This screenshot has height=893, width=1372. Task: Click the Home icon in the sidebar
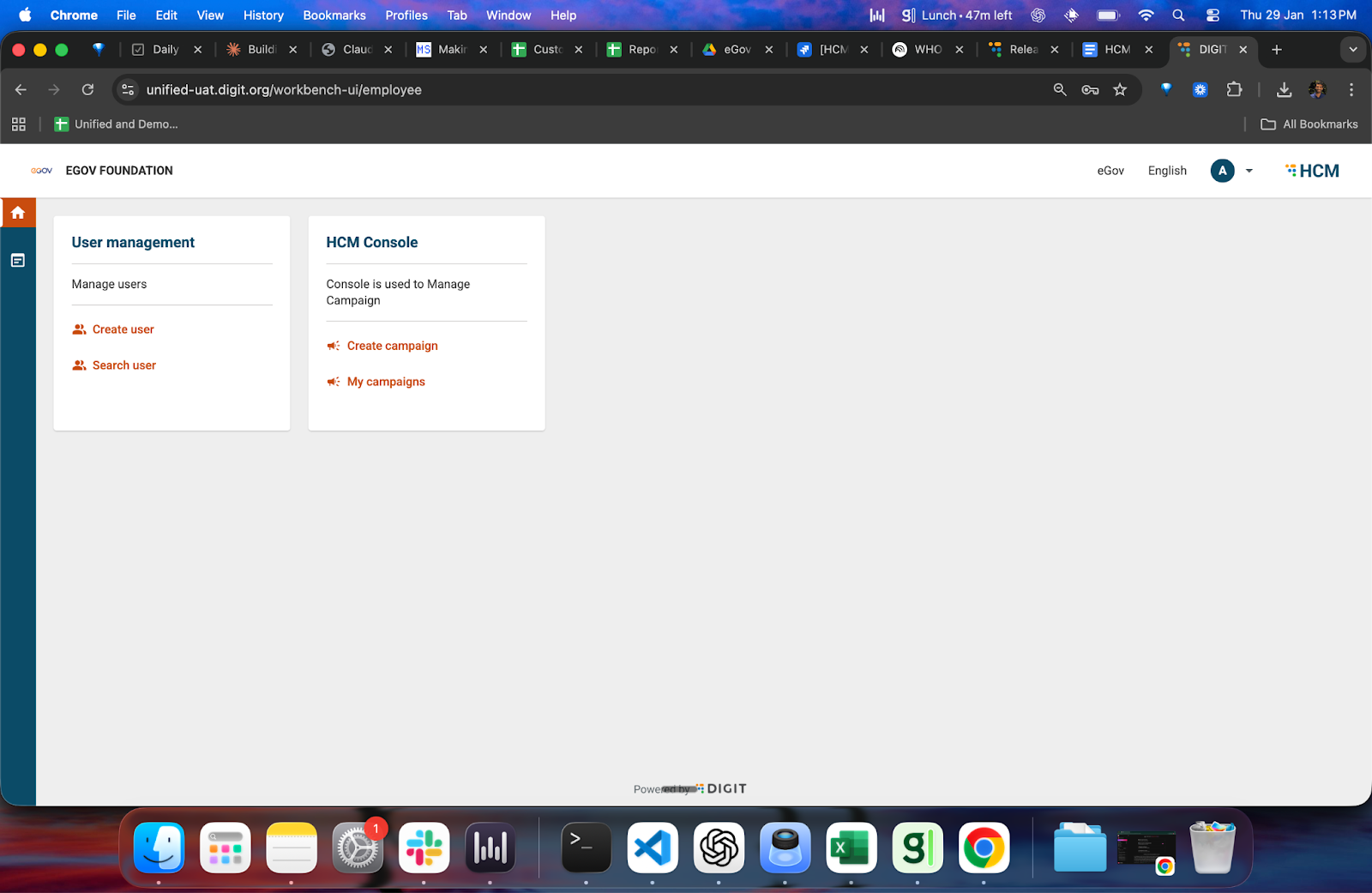[18, 213]
